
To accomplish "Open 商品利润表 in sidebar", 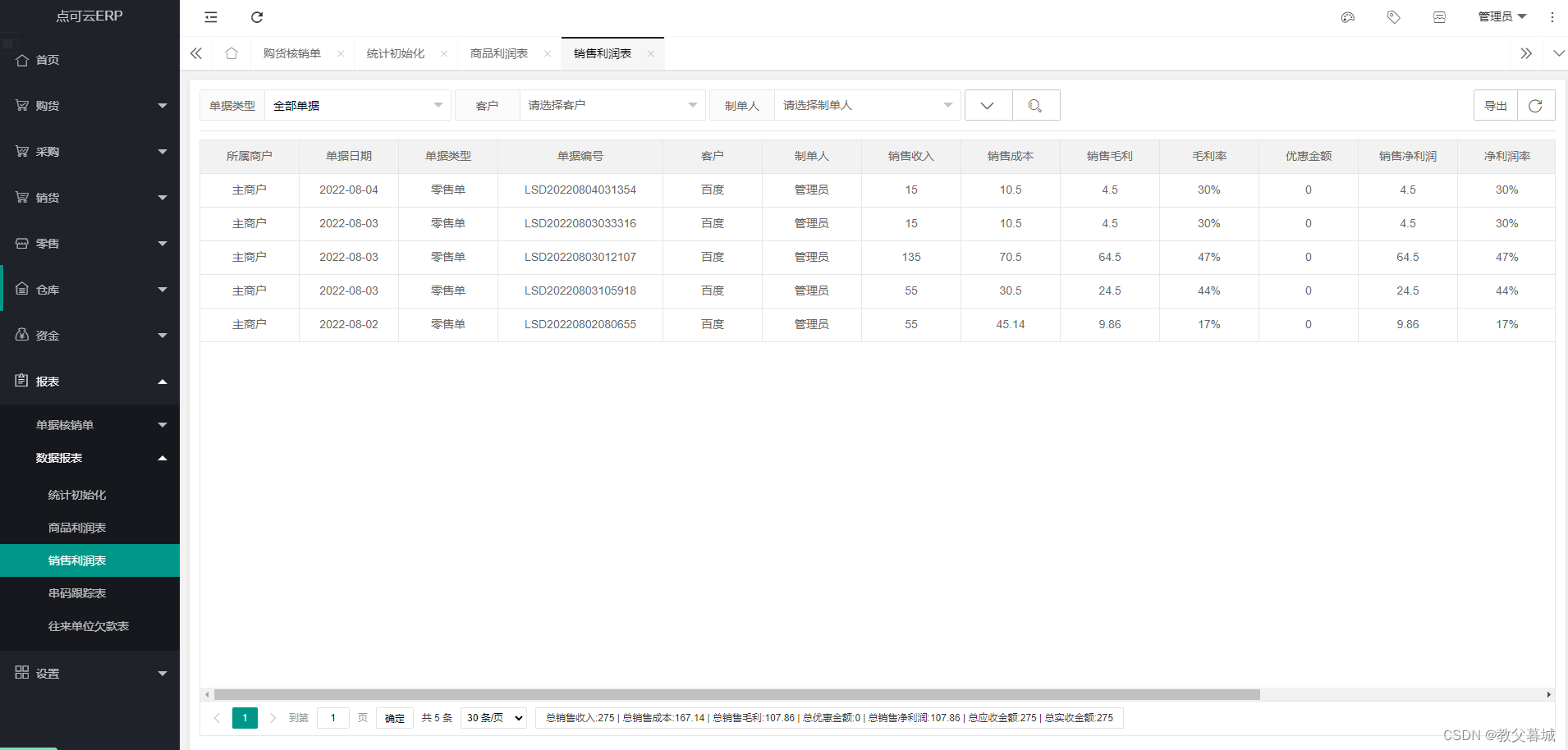I will tap(89, 528).
